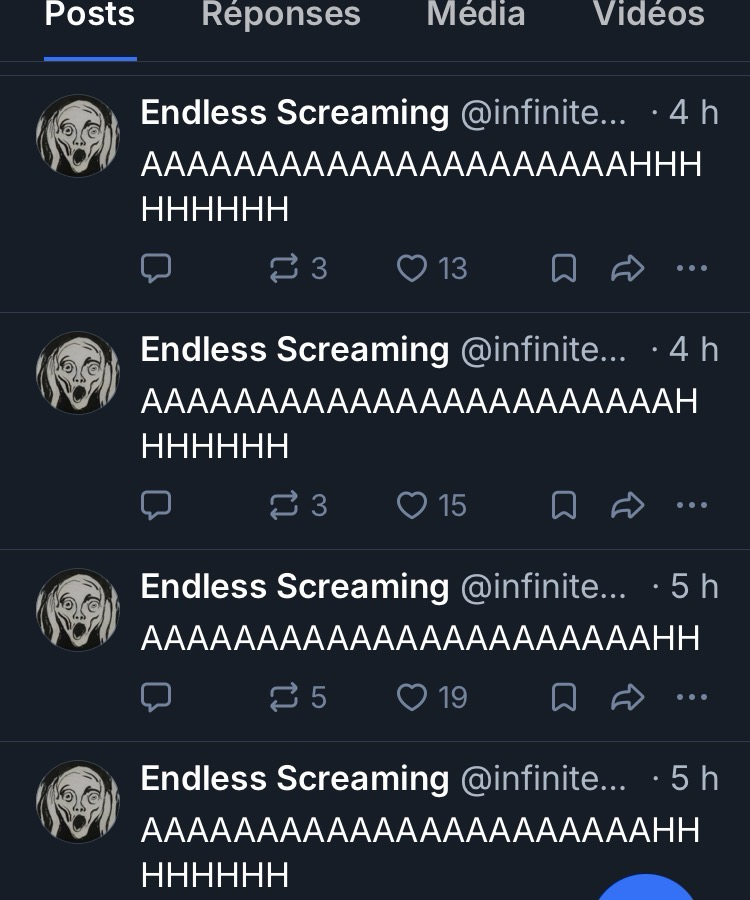Screen dimensions: 750x900
Task: Share the first Endless Screaming post
Action: coord(627,268)
